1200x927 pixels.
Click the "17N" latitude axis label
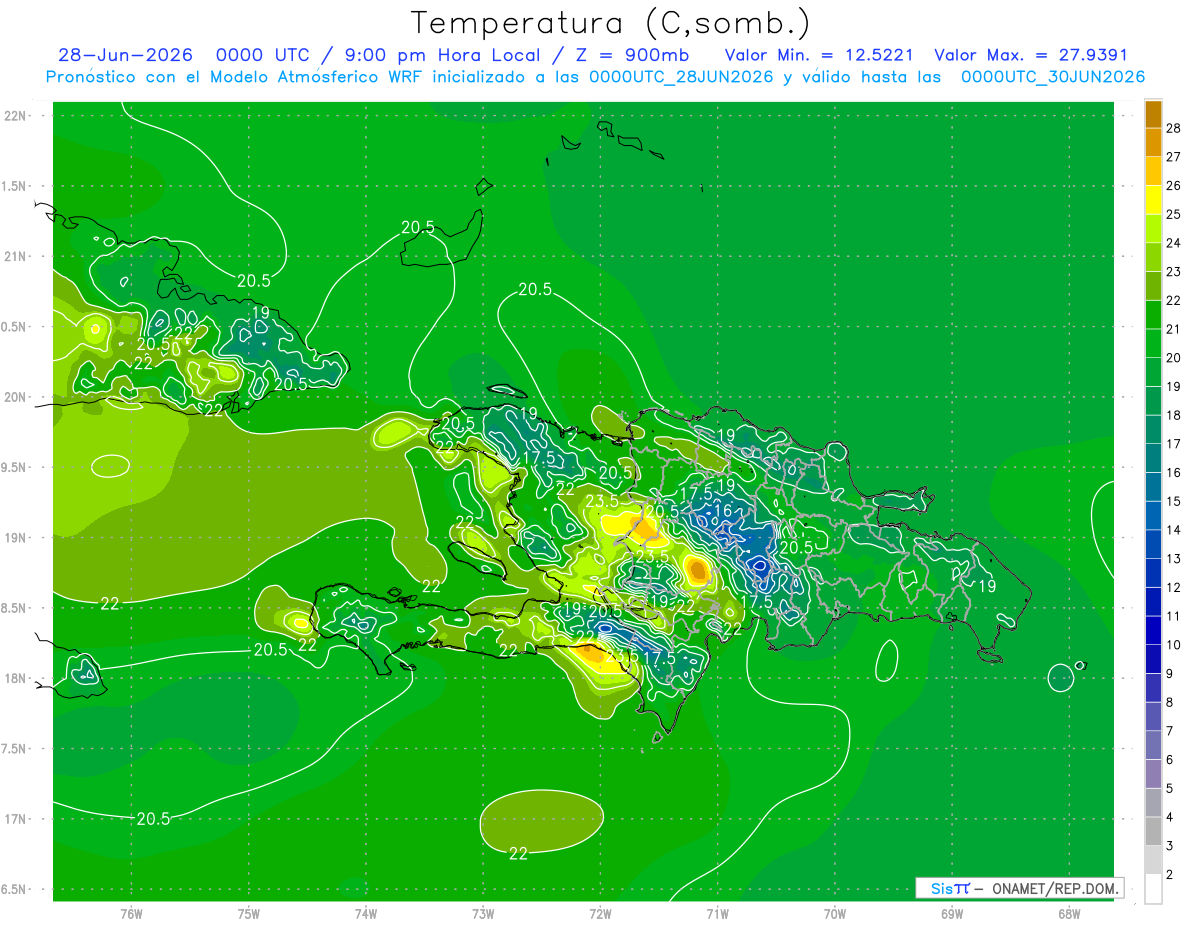point(16,819)
